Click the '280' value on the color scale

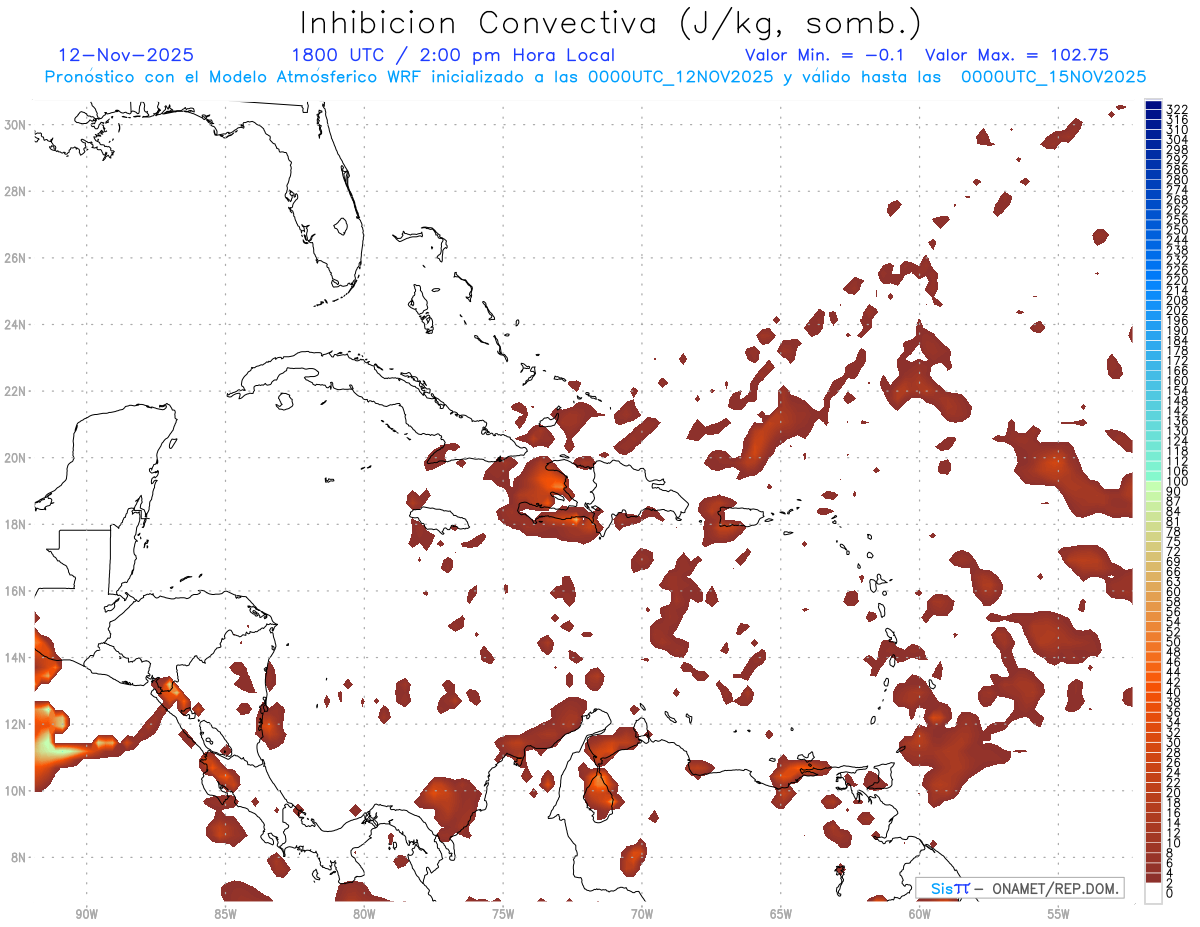[x=1177, y=180]
